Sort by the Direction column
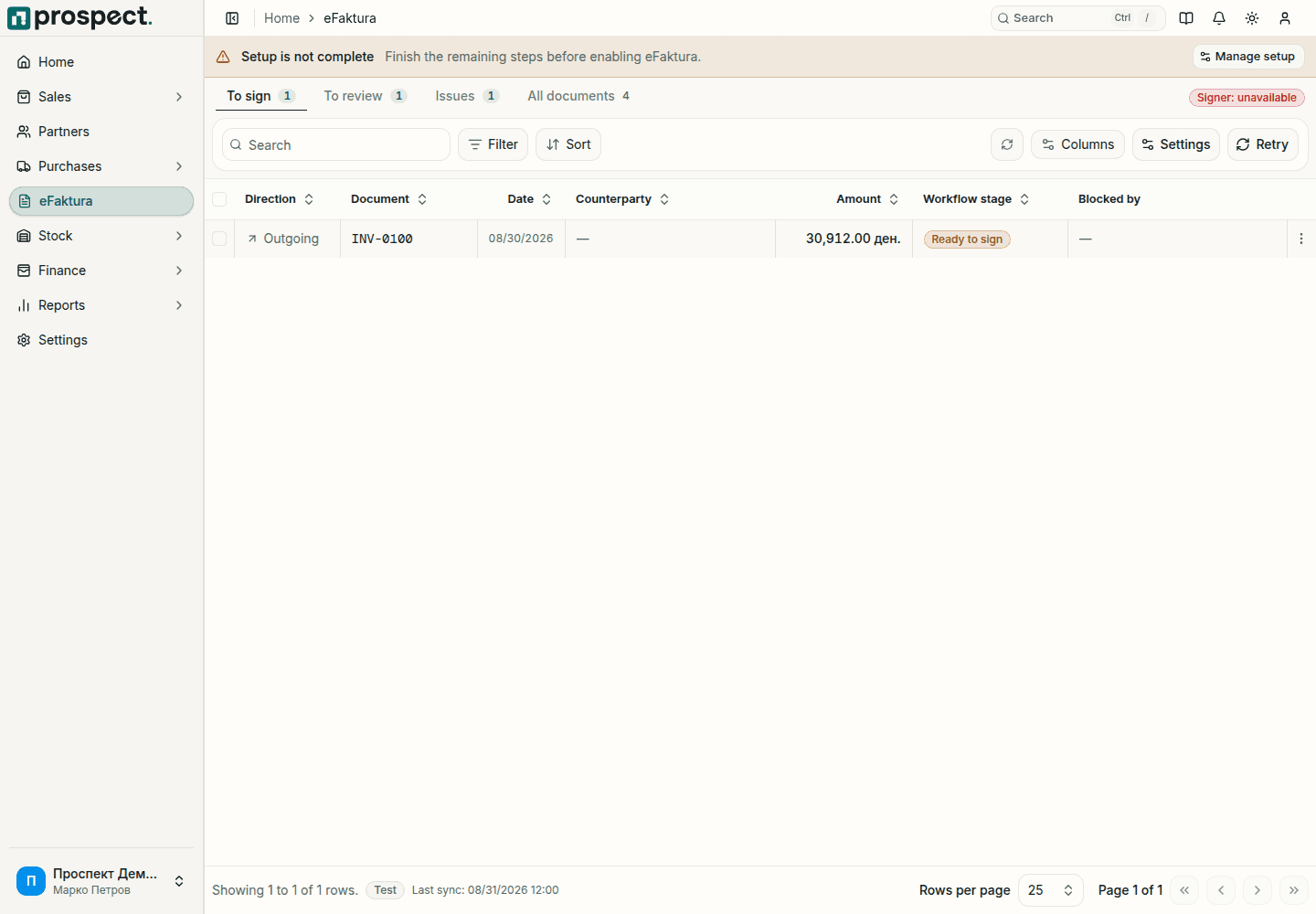 (x=280, y=199)
